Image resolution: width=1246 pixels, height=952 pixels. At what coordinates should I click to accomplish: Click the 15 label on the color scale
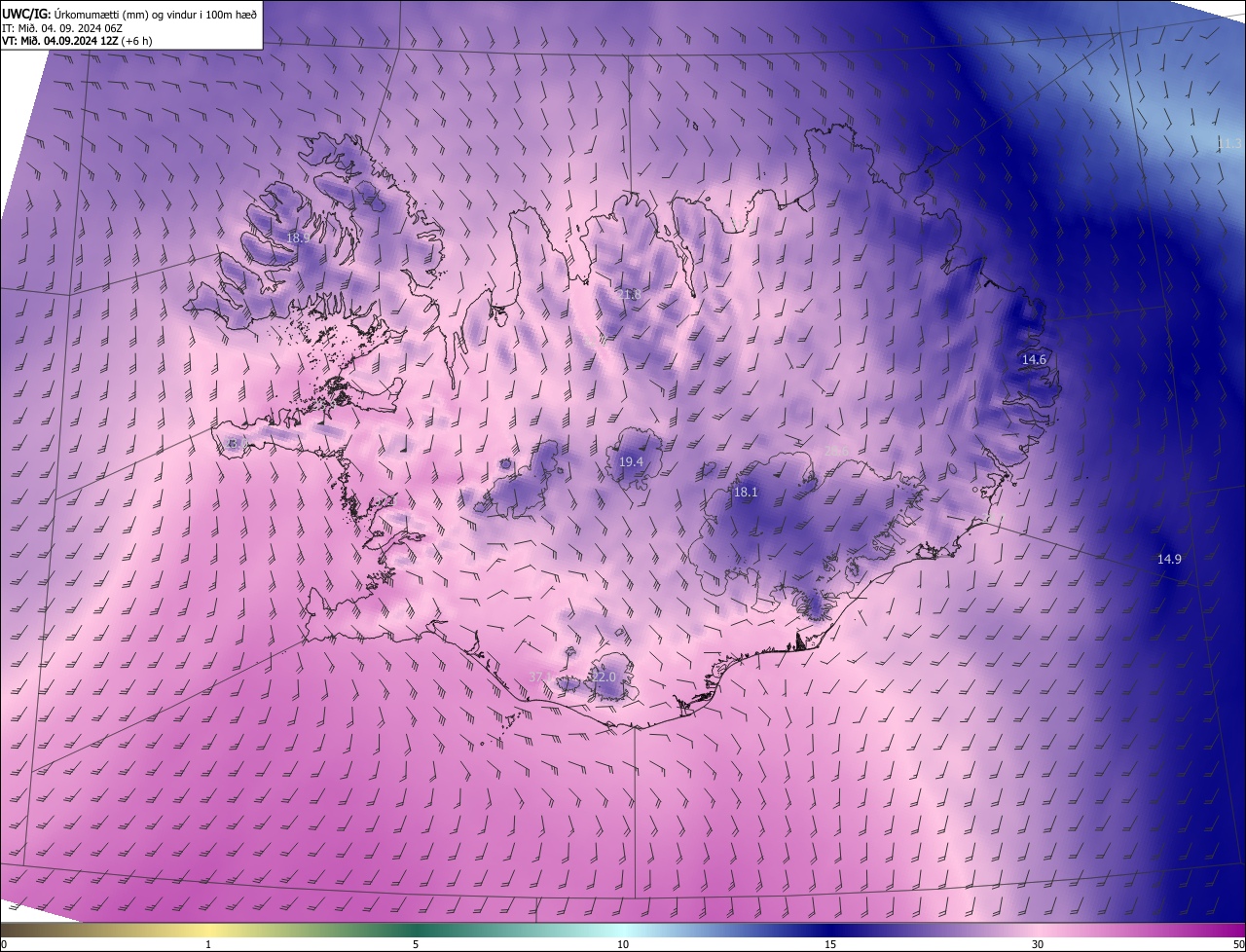(830, 944)
